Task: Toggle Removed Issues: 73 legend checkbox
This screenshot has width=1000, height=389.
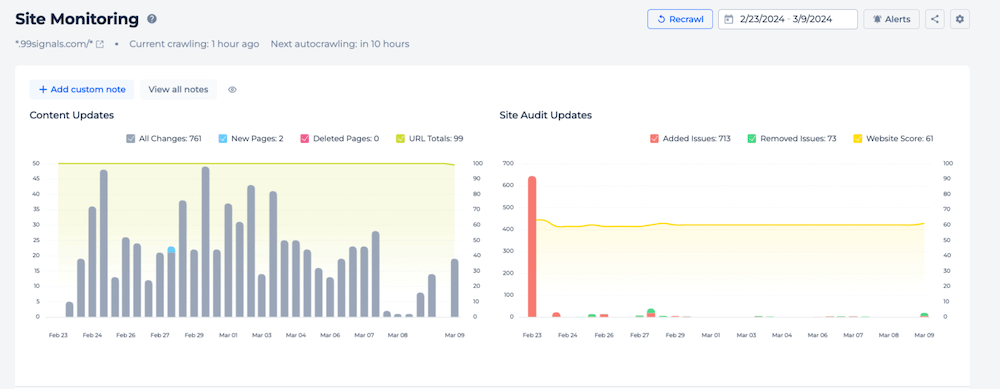Action: (752, 138)
